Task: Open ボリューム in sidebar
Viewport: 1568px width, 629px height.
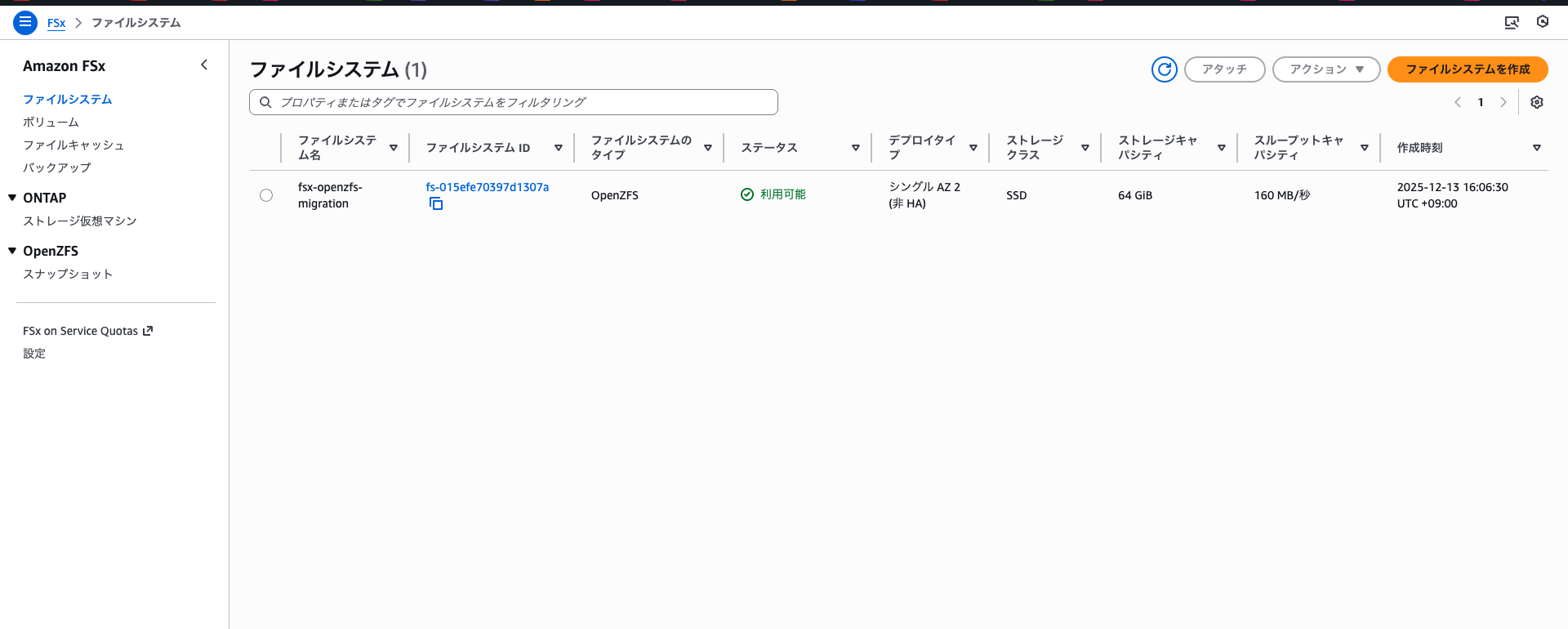Action: click(51, 122)
